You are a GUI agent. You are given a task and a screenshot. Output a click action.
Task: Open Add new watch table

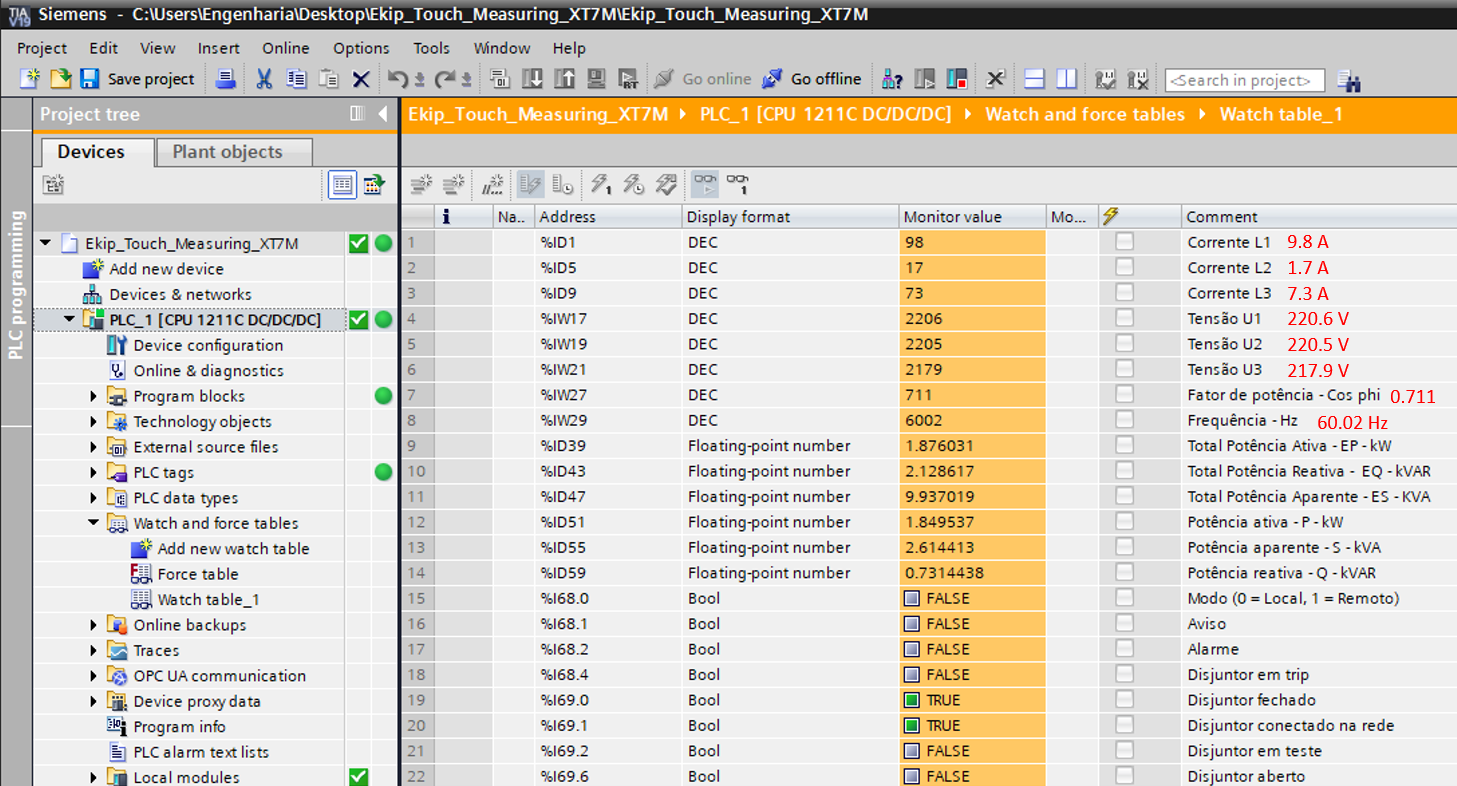click(233, 549)
